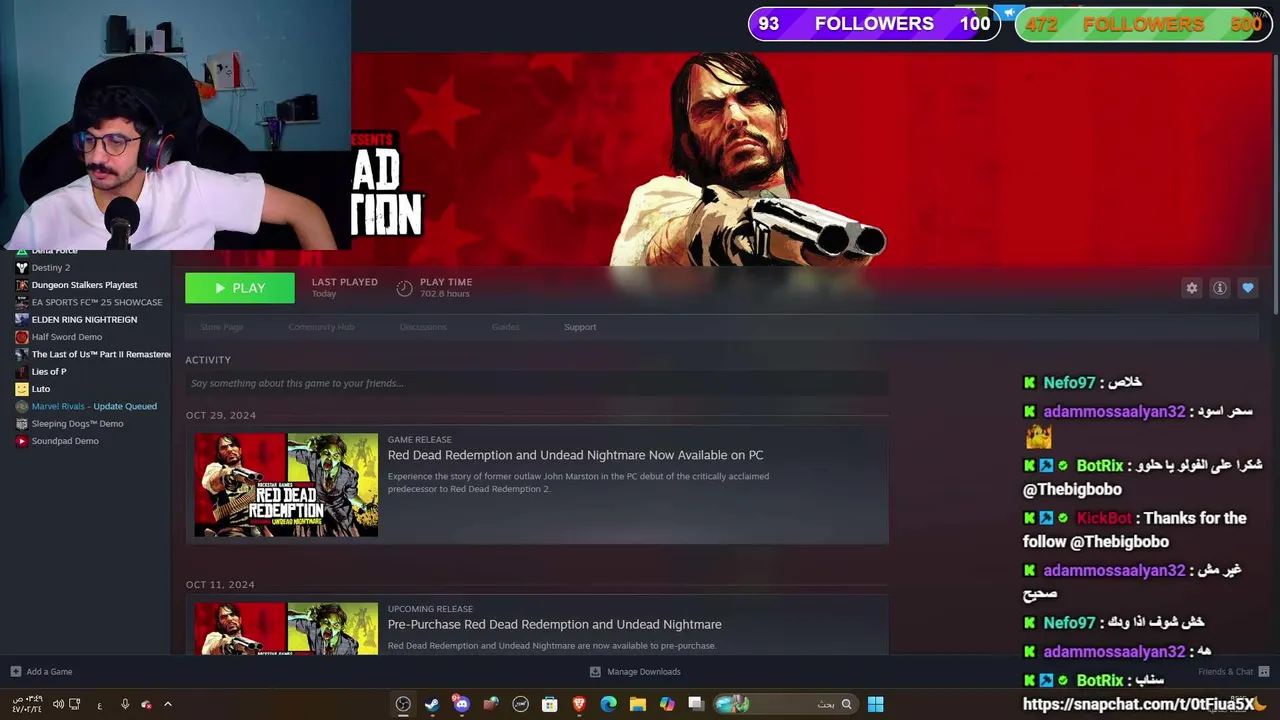Screen dimensions: 1280x720
Task: Open Oct 11 pre-purchase news thumbnail
Action: pyautogui.click(x=286, y=628)
